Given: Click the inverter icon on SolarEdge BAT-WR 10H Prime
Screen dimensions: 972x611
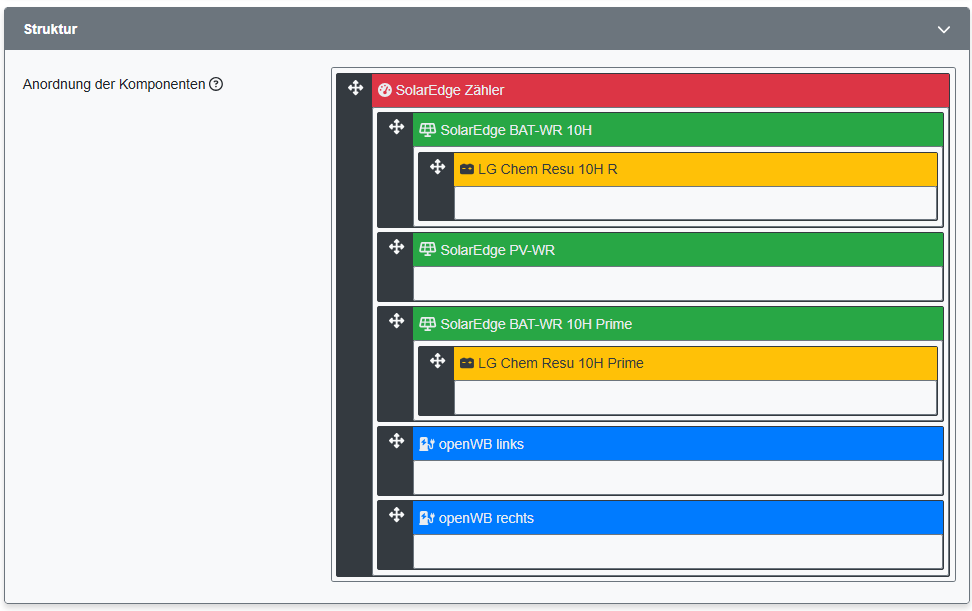Looking at the screenshot, I should (429, 323).
